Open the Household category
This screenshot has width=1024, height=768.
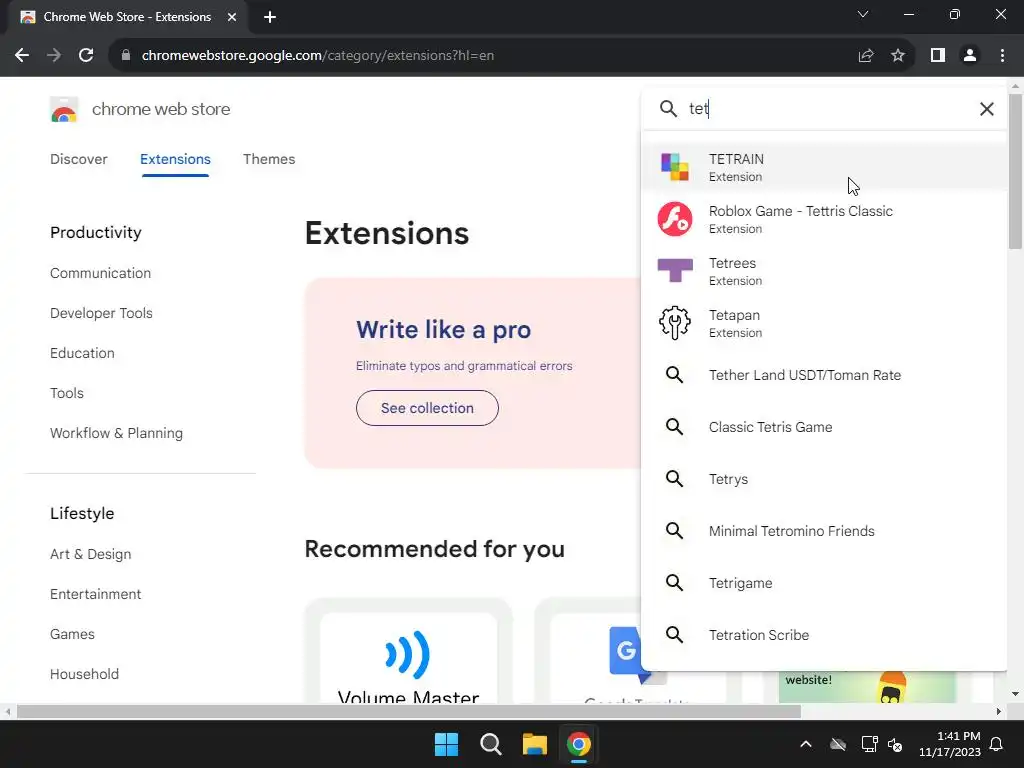(x=84, y=674)
